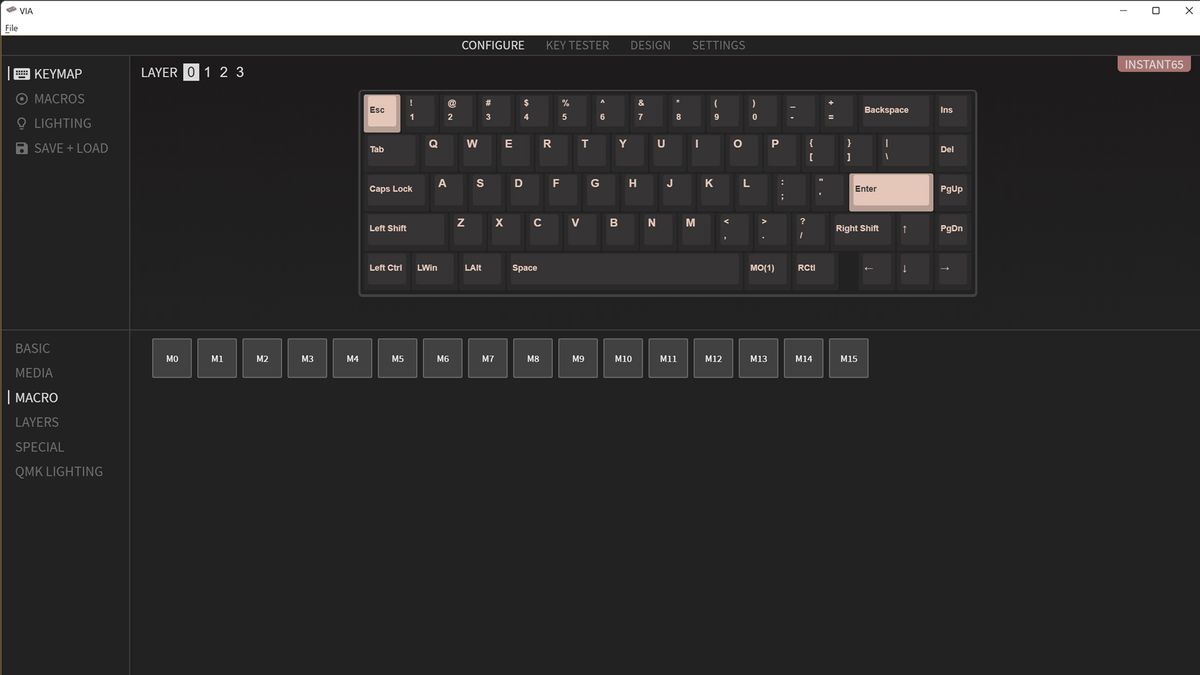
Task: Select the SPECIAL keycode category
Action: [x=39, y=447]
